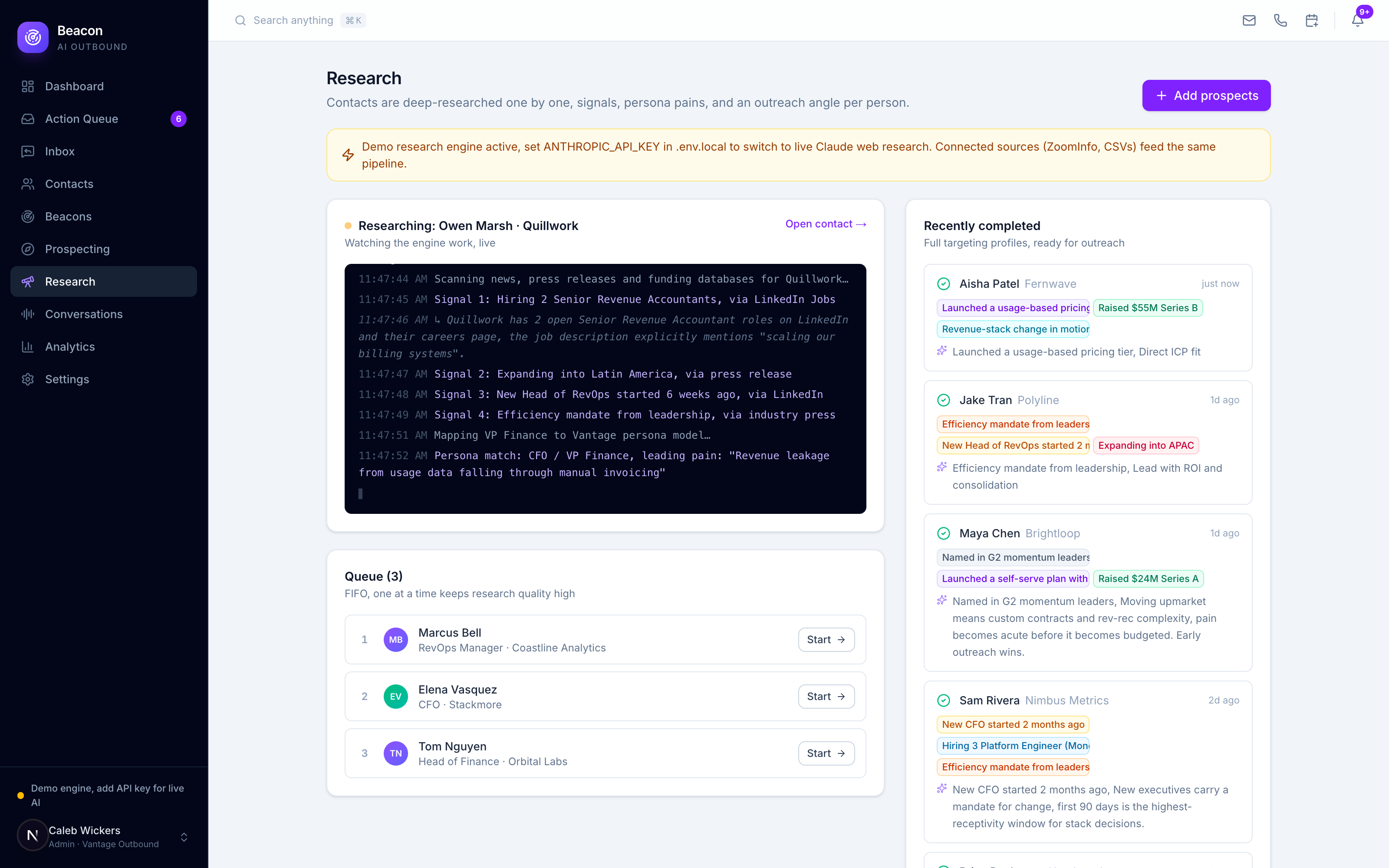Start research for Elena Vasquez
This screenshot has height=868, width=1389.
coord(826,696)
